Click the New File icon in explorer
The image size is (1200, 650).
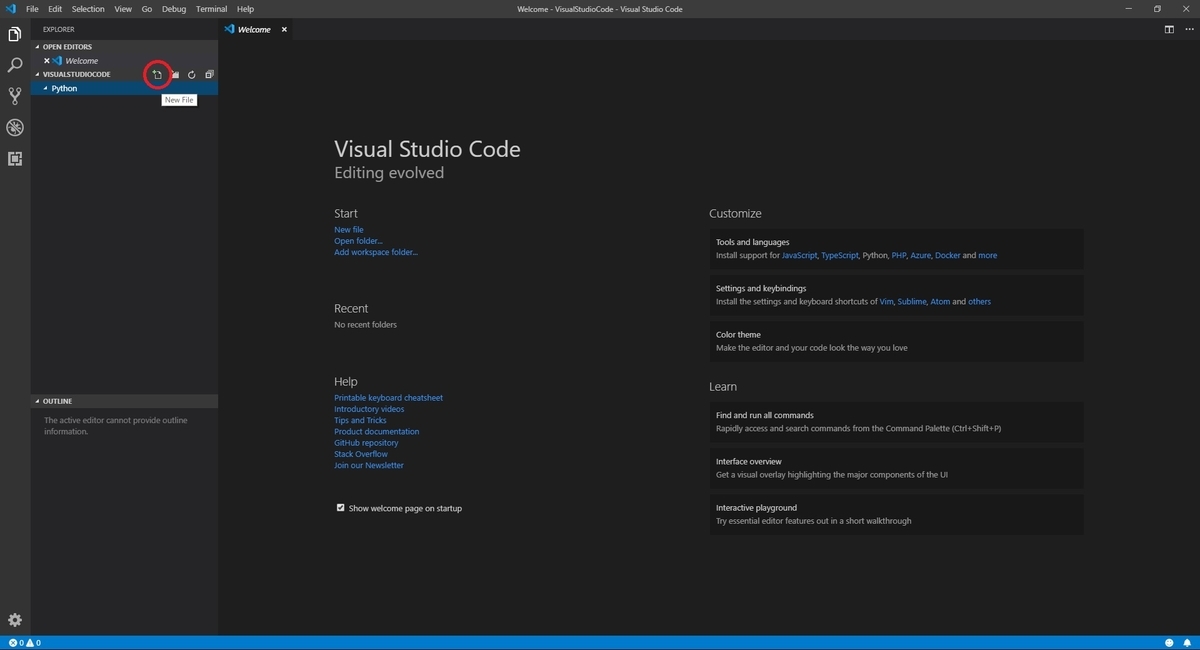coord(157,74)
